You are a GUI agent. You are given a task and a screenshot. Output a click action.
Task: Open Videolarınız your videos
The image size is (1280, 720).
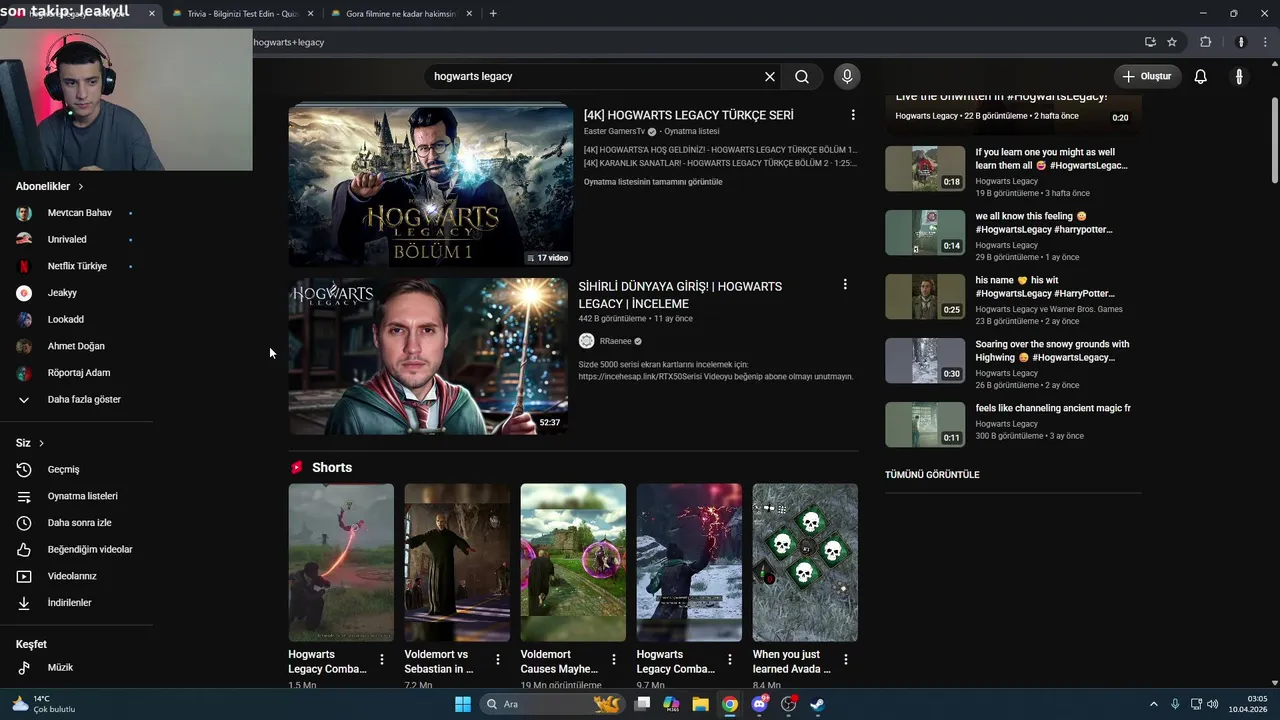tap(77, 576)
